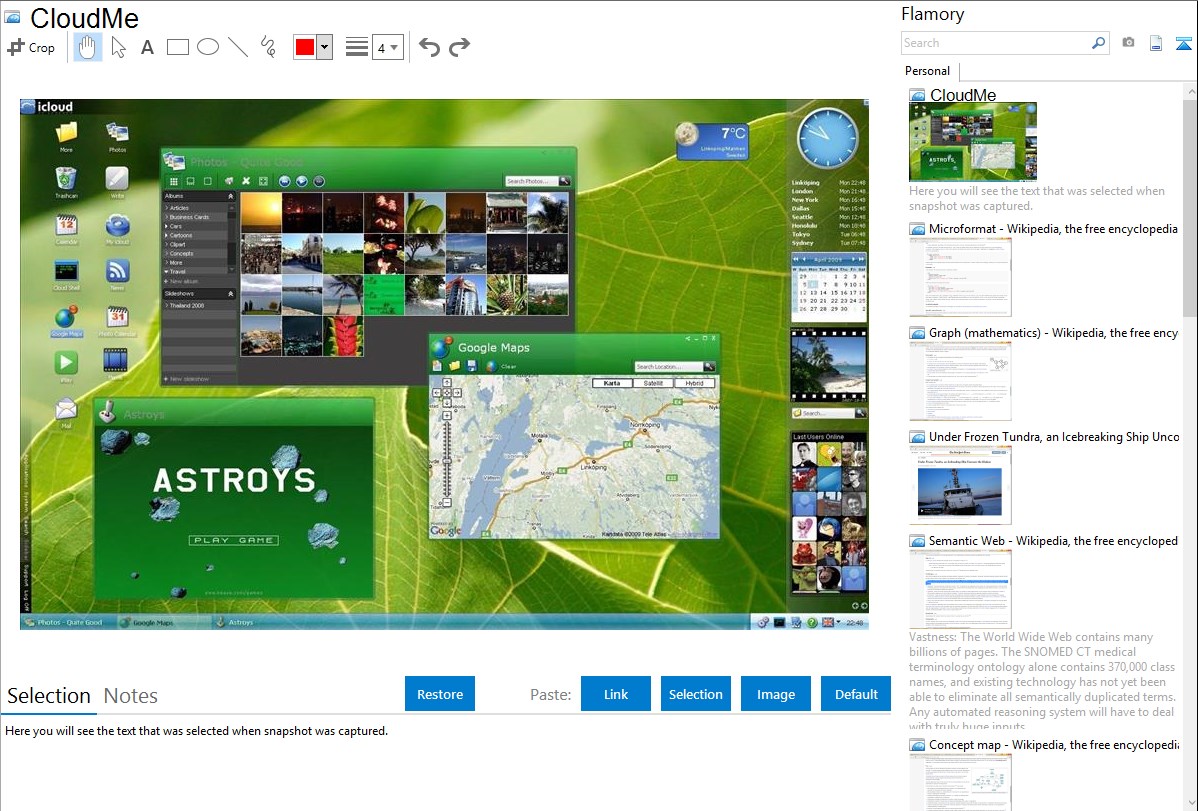This screenshot has width=1198, height=811.
Task: Activate the hand pan tool
Action: click(x=88, y=47)
